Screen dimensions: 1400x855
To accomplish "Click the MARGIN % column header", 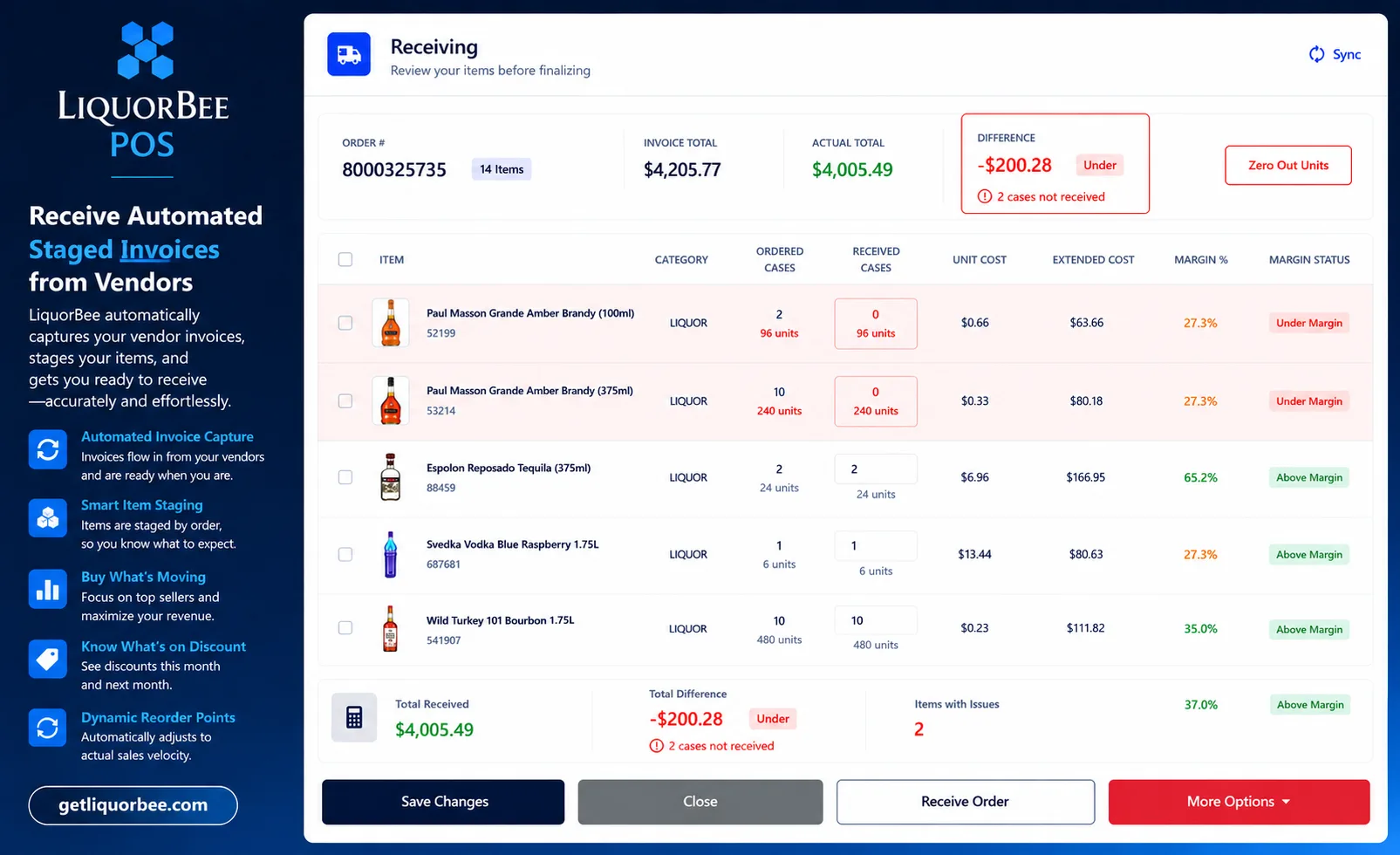I will [1201, 260].
